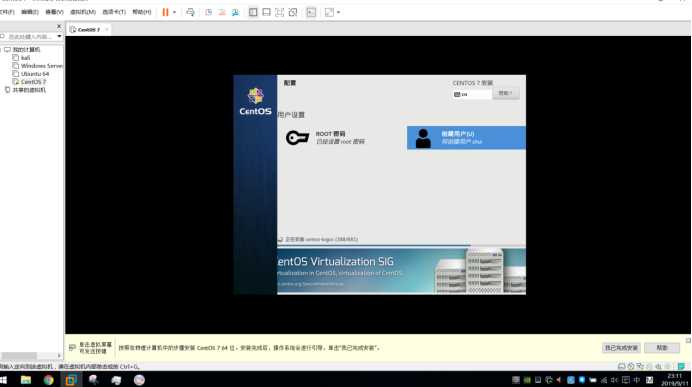This screenshot has width=692, height=387.
Task: Open ROOT 密码 settings in the installer
Action: [x=325, y=137]
